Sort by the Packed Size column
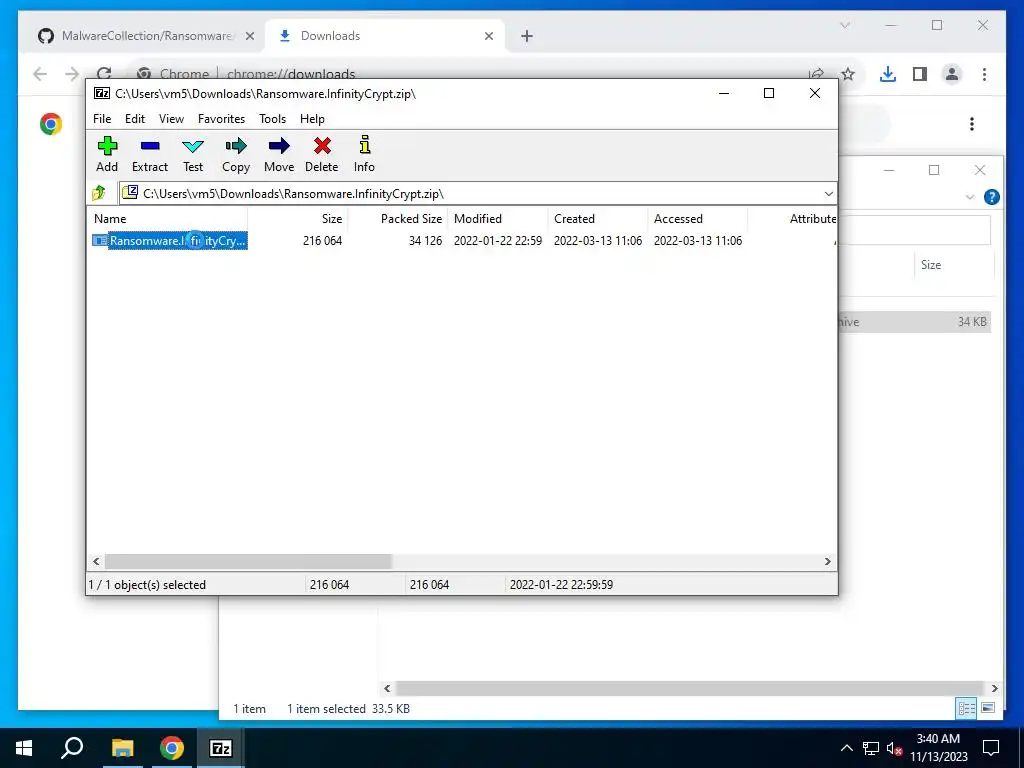This screenshot has height=768, width=1024. coord(397,219)
